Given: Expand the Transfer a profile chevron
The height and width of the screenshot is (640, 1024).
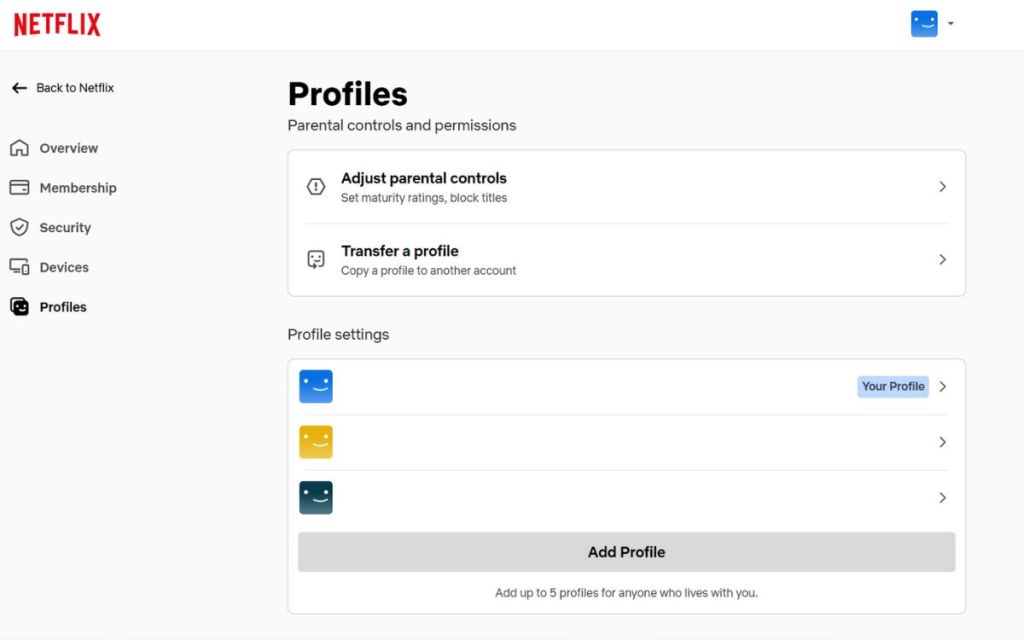Looking at the screenshot, I should pyautogui.click(x=942, y=260).
